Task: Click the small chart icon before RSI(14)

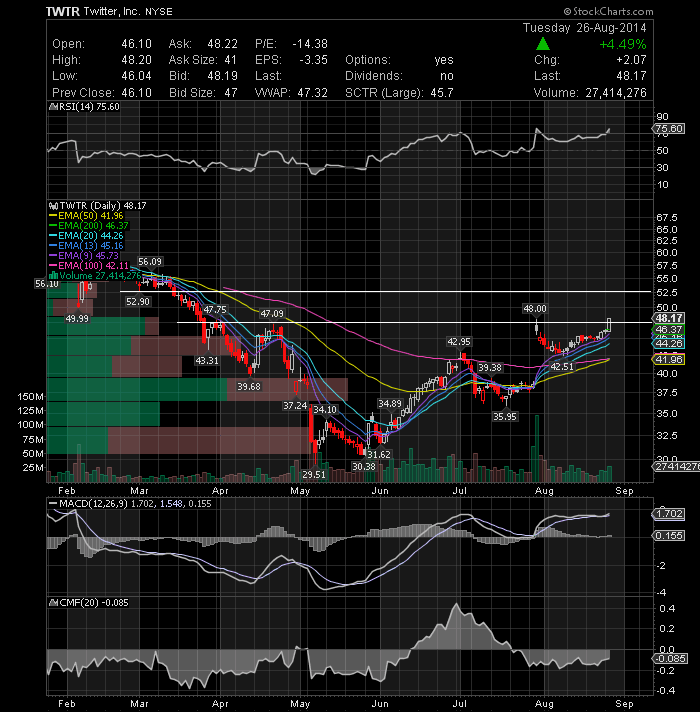Action: [x=52, y=107]
